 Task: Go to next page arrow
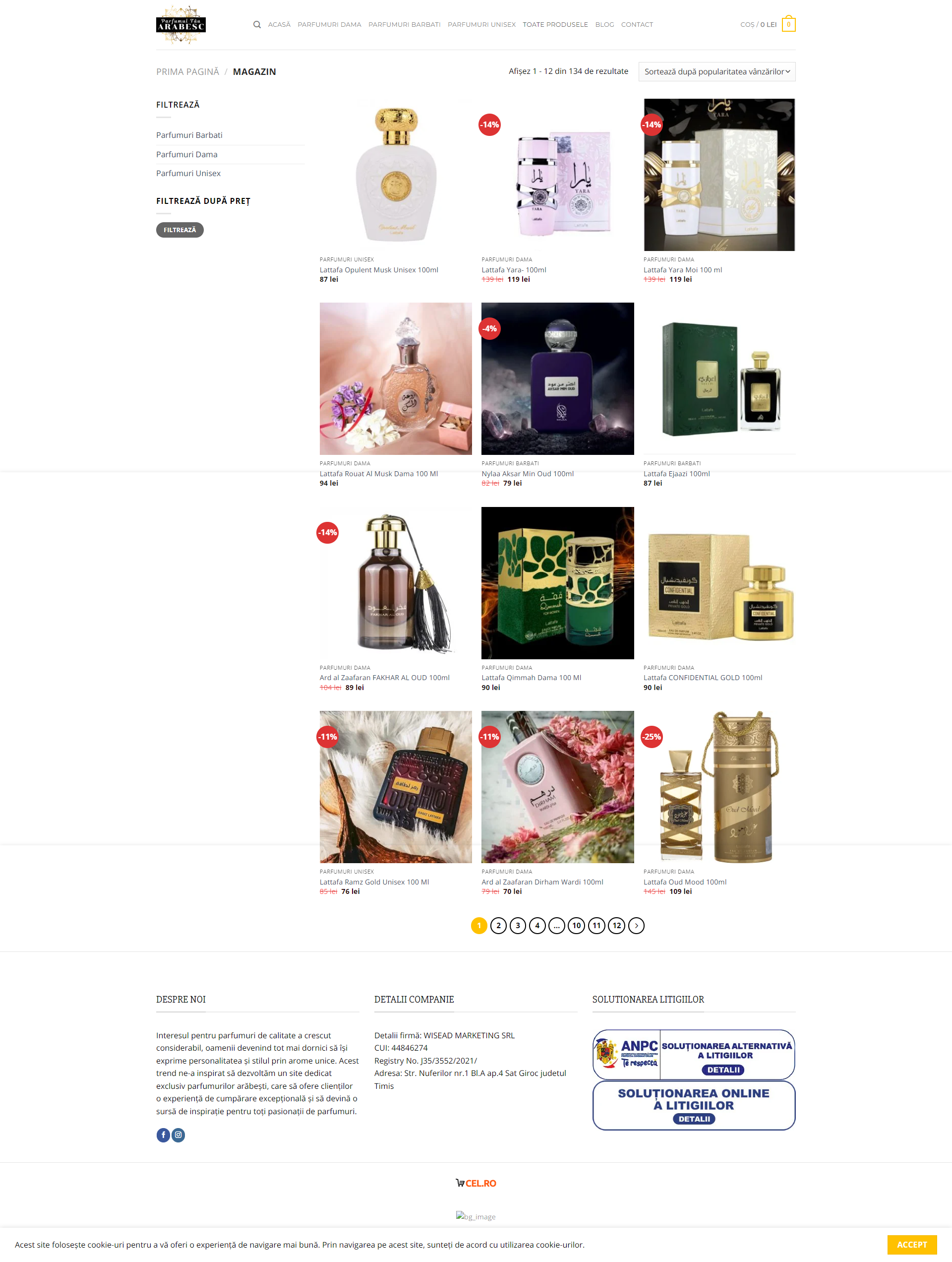tap(636, 925)
